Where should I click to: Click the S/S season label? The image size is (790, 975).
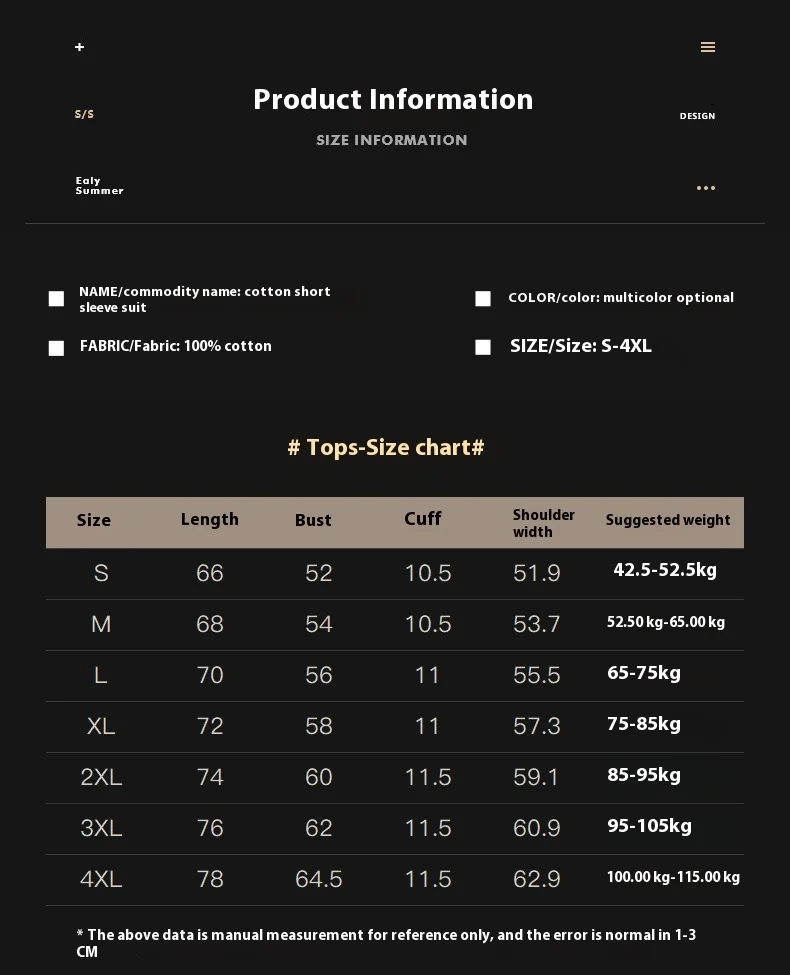(85, 114)
